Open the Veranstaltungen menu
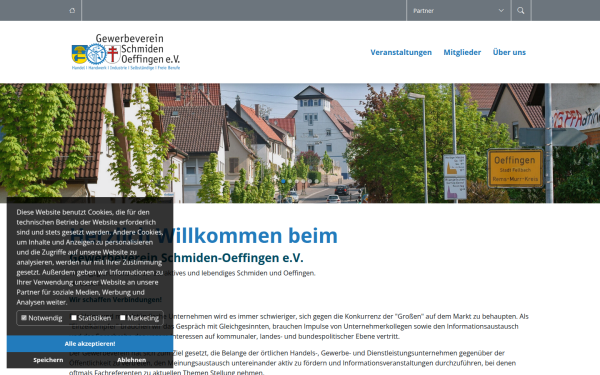 coord(401,52)
